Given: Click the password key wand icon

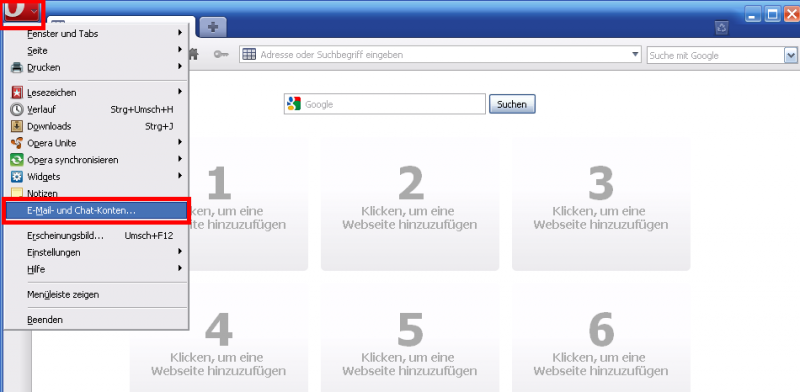Looking at the screenshot, I should click(x=221, y=55).
